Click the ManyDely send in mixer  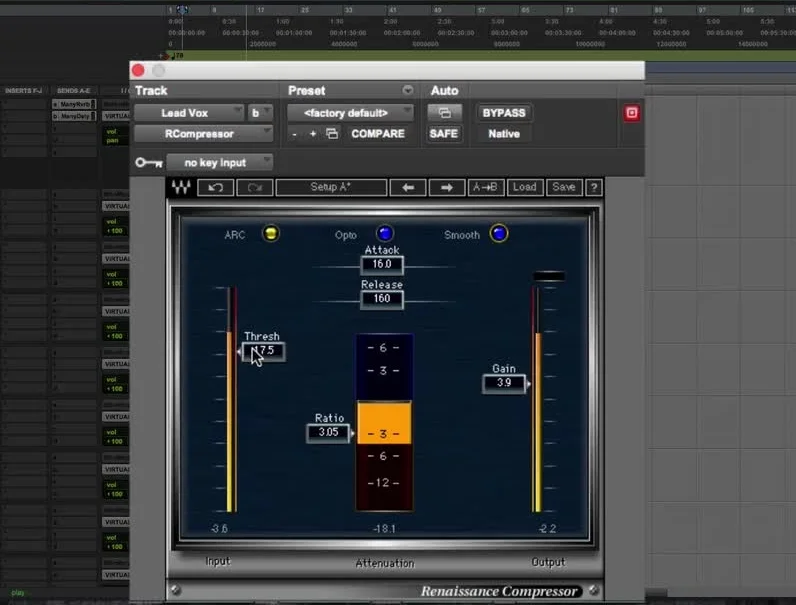pos(74,116)
